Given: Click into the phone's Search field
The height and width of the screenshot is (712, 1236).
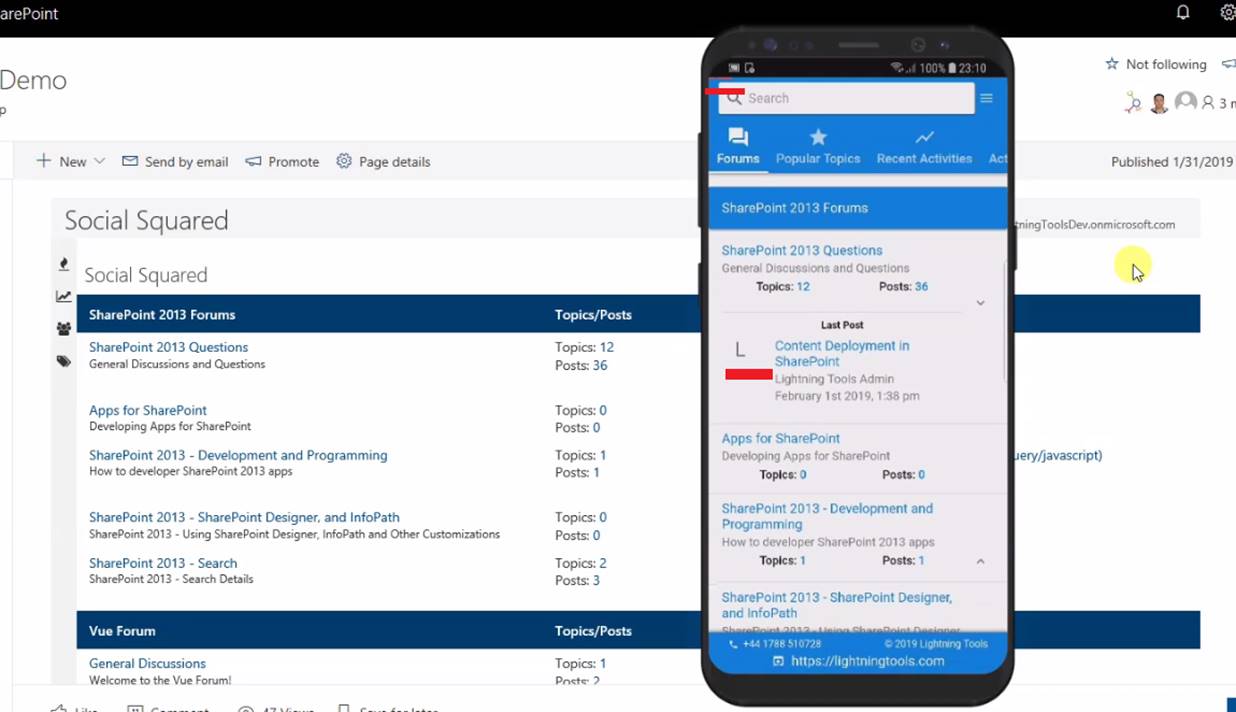Looking at the screenshot, I should point(846,98).
